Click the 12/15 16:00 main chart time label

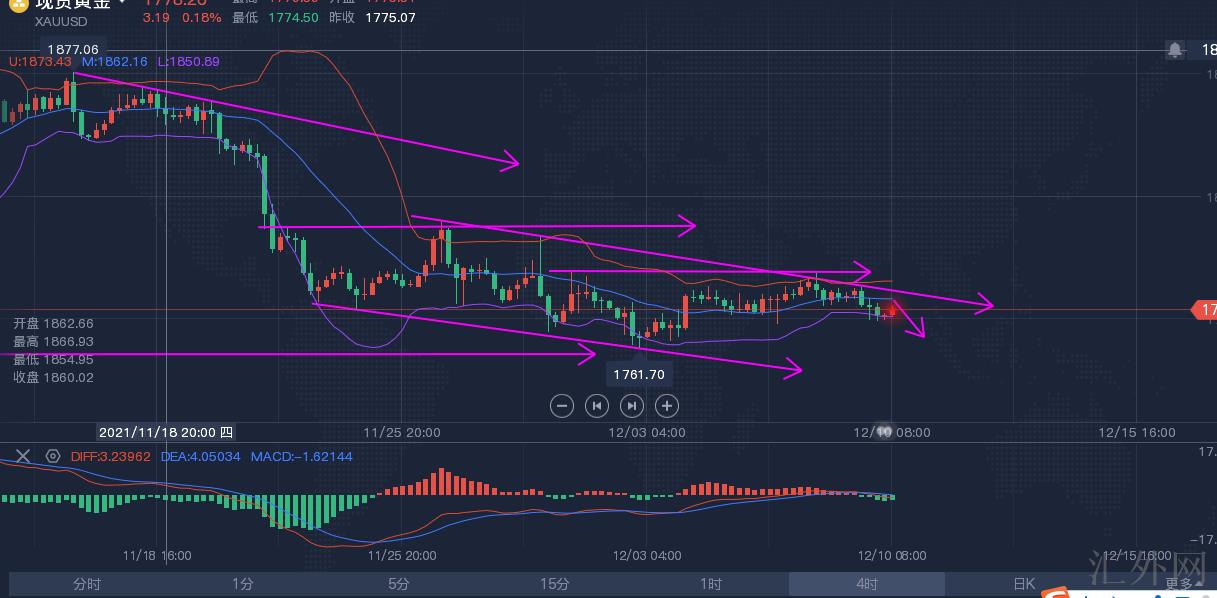1137,433
